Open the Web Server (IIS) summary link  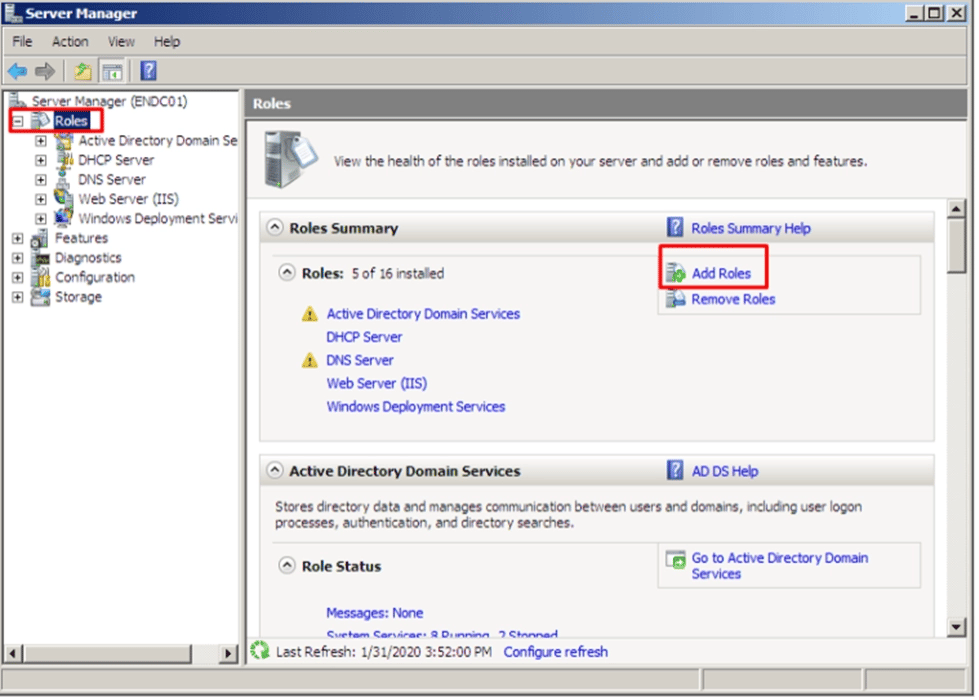(376, 383)
